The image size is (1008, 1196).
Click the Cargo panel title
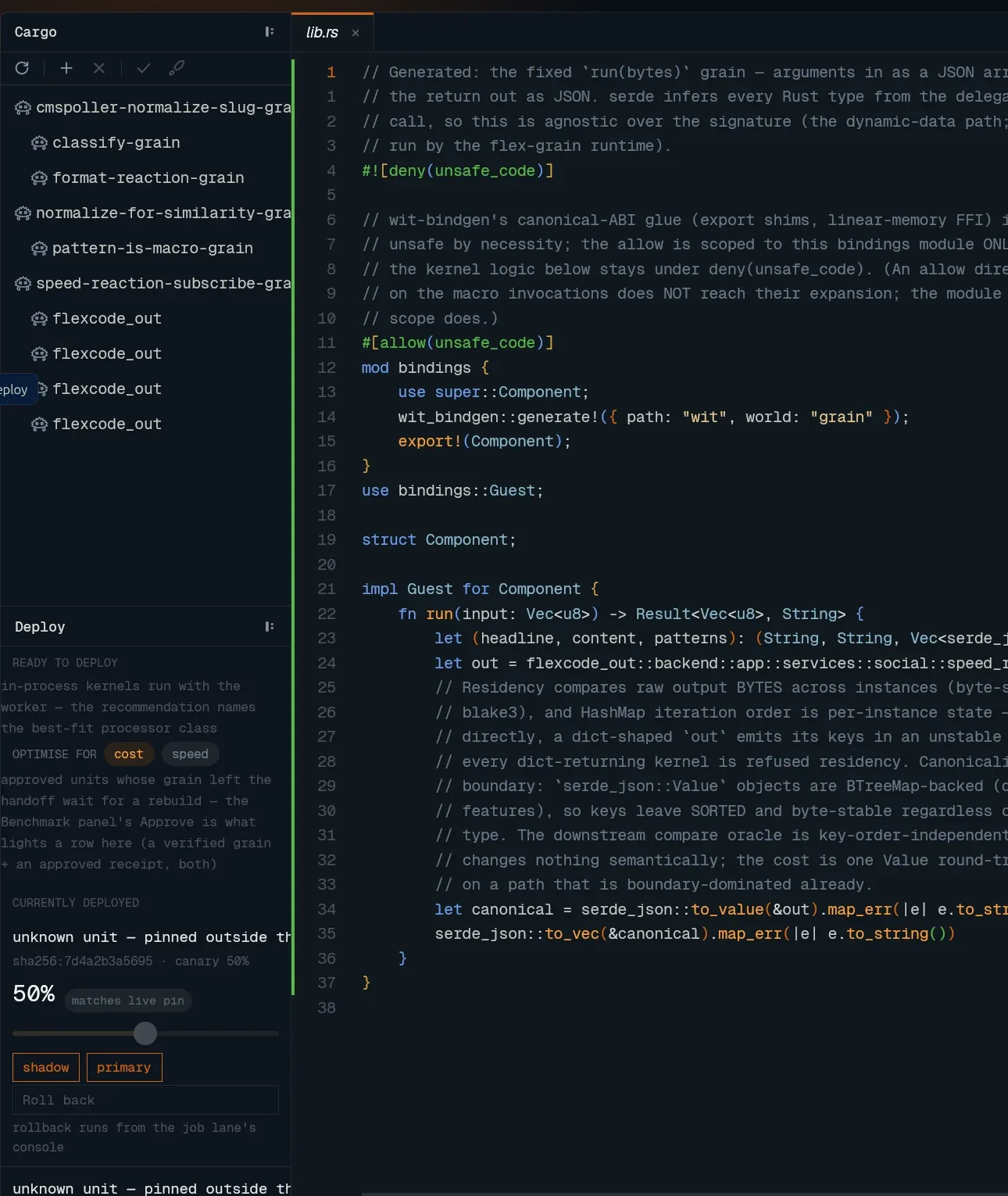tap(36, 32)
